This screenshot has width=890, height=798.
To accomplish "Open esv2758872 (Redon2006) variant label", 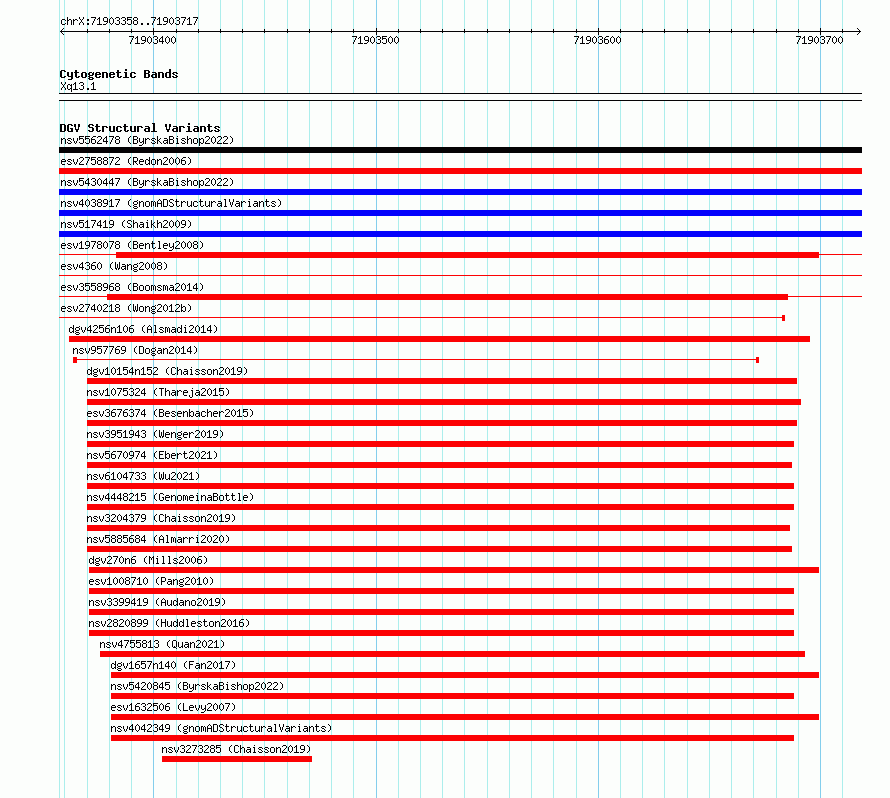I will [x=126, y=161].
